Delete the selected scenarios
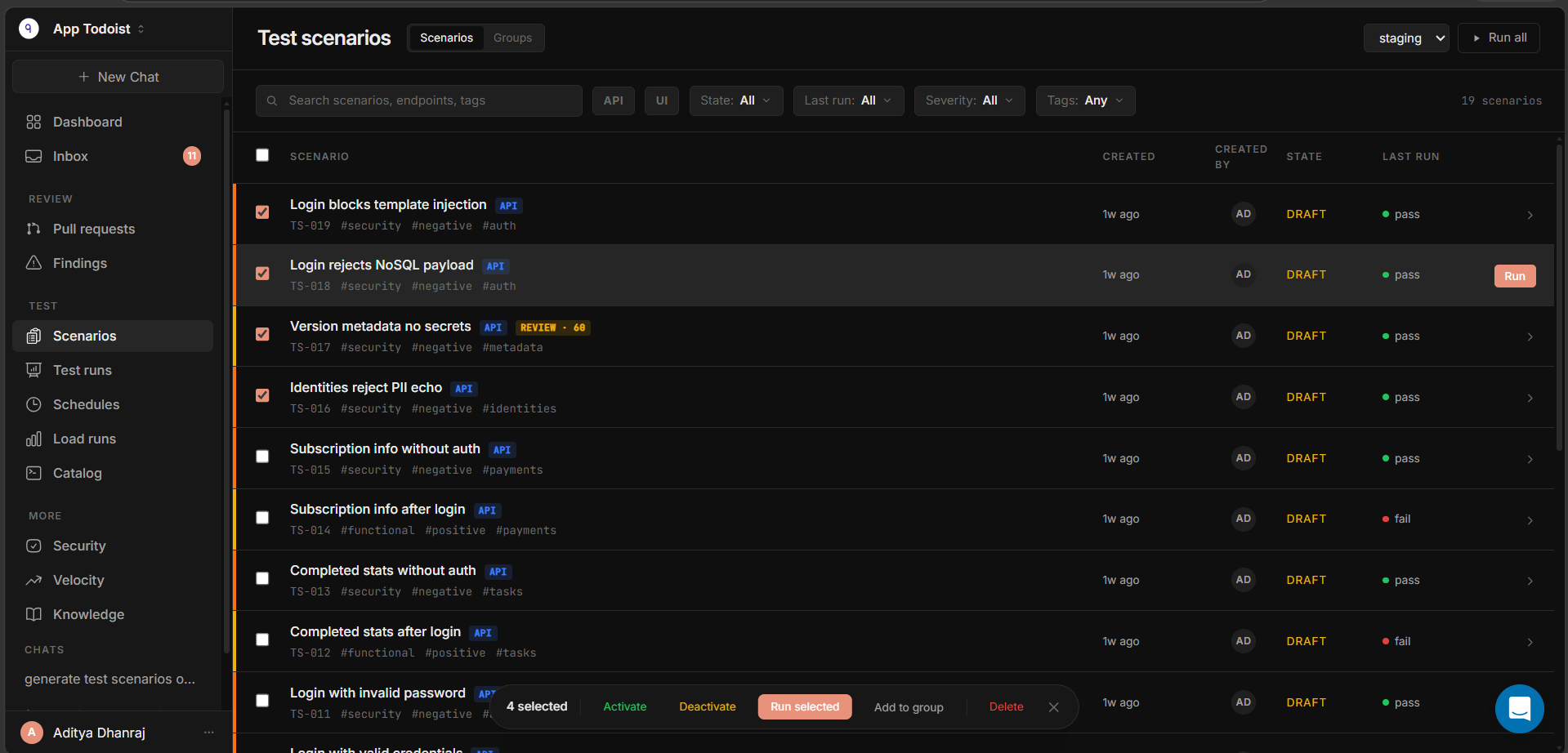Screen dimensions: 1568x753 pyautogui.click(x=1007, y=707)
